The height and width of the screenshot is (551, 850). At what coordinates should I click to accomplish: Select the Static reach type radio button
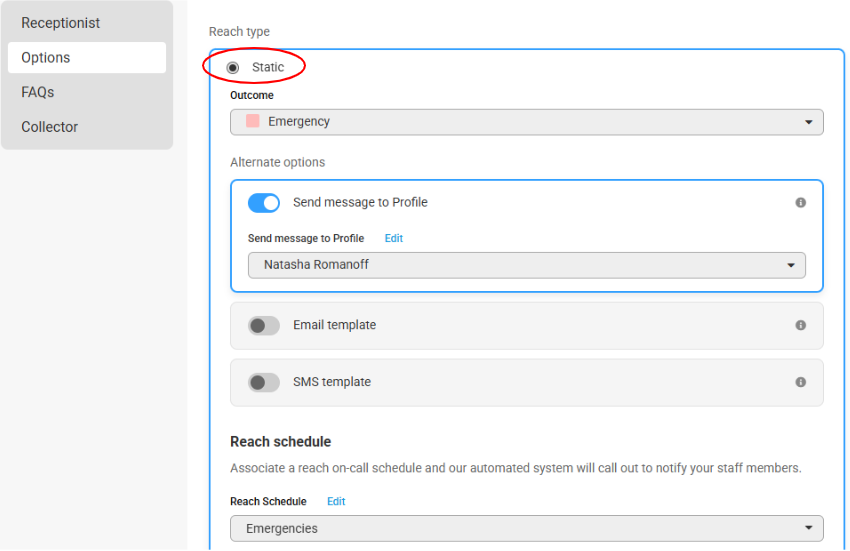[233, 68]
